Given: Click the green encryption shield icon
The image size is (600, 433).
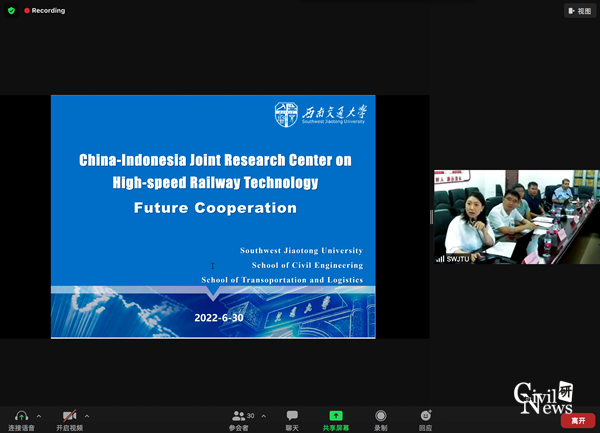Looking at the screenshot, I should click(12, 11).
